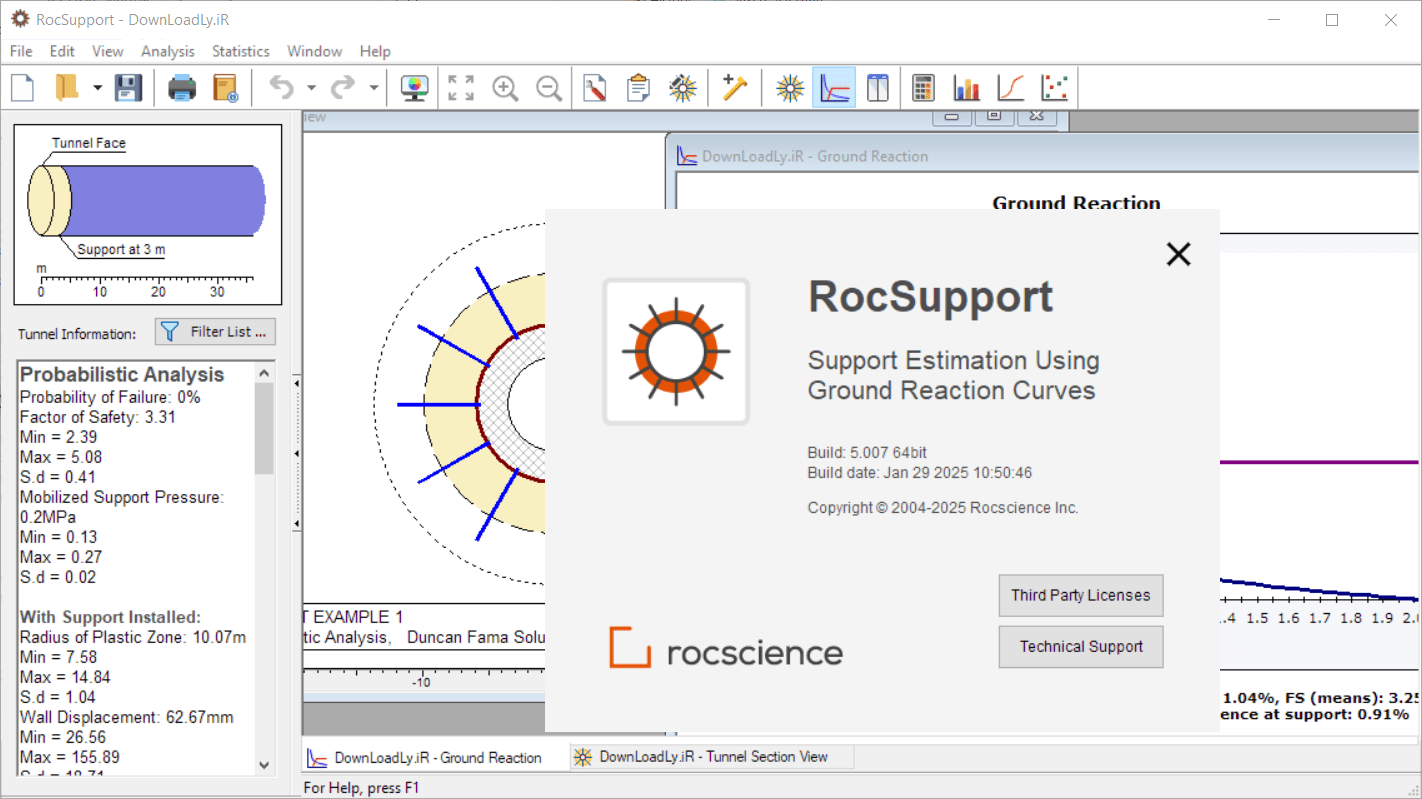The height and width of the screenshot is (799, 1422).
Task: Open the Print tool
Action: point(181,88)
